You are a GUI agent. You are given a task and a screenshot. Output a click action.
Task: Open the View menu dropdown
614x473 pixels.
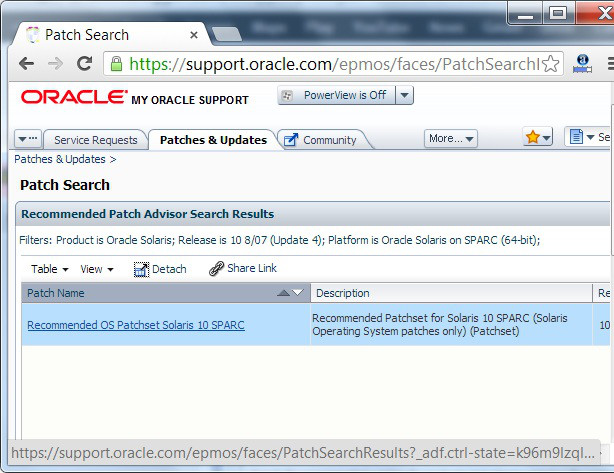click(x=96, y=269)
